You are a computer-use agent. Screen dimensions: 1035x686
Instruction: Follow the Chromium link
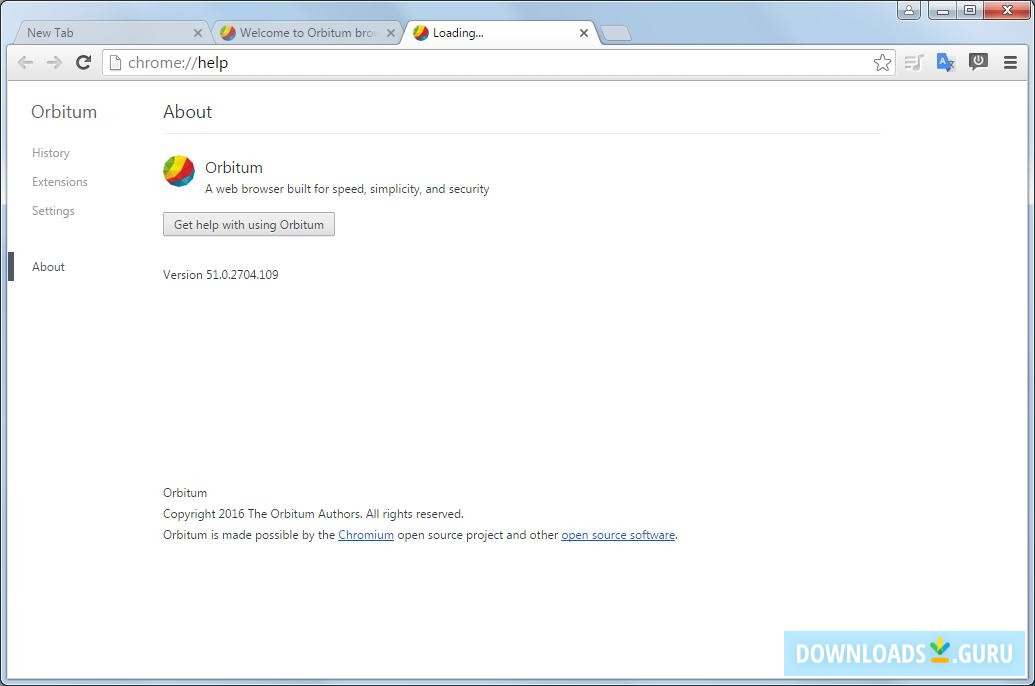click(366, 535)
